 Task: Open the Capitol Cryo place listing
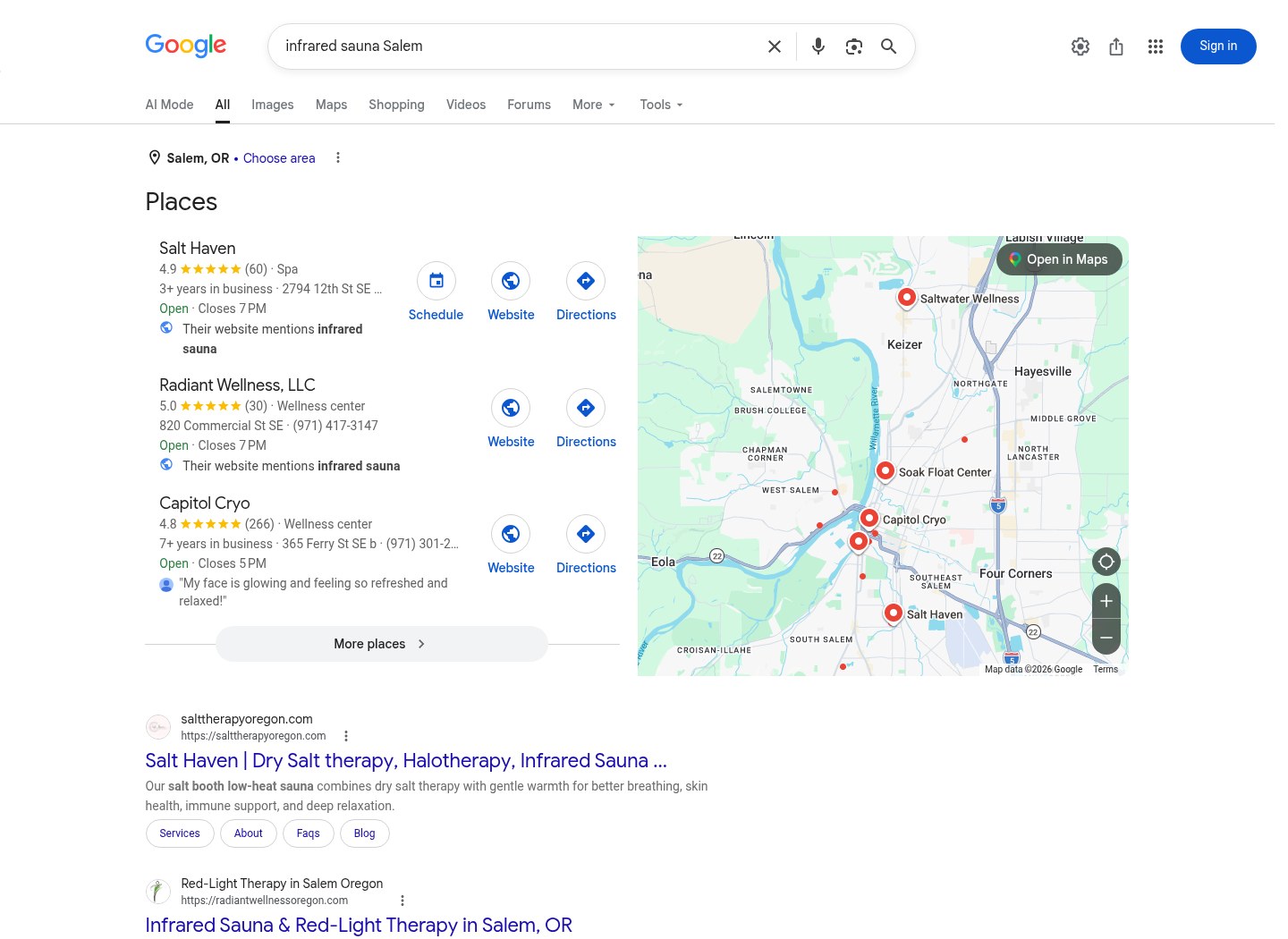click(205, 503)
